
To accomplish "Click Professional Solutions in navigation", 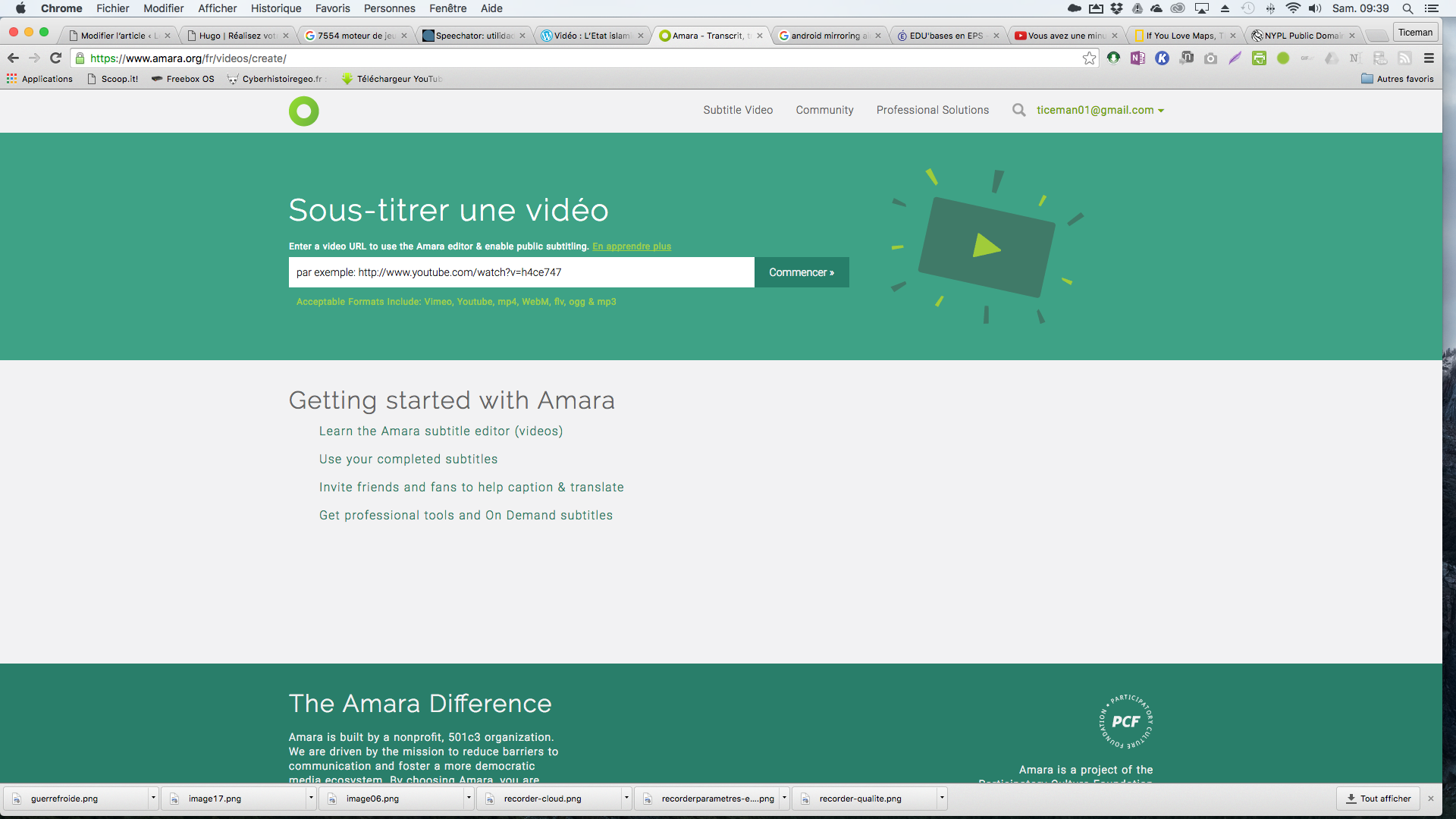I will [933, 110].
